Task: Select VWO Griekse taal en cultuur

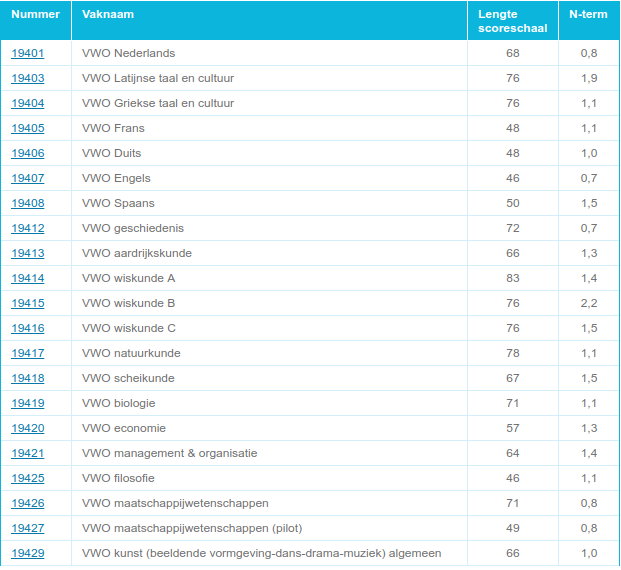Action: point(158,103)
